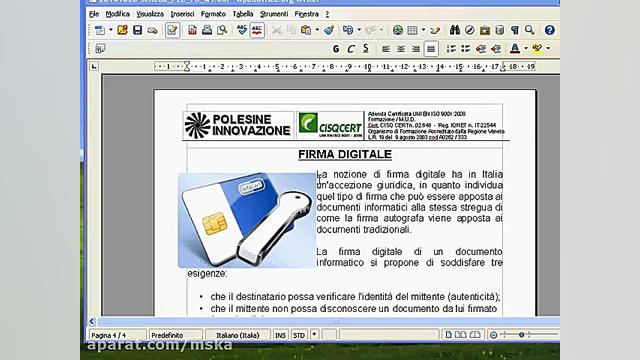Screen dimensions: 640x360
Task: Open the highlighting color dropdown
Action: pos(548,49)
